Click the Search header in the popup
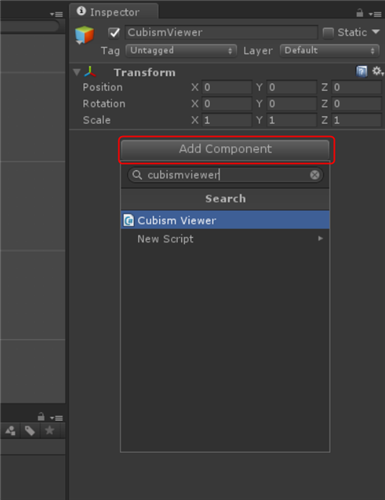Screen dimensions: 385x500 click(225, 199)
